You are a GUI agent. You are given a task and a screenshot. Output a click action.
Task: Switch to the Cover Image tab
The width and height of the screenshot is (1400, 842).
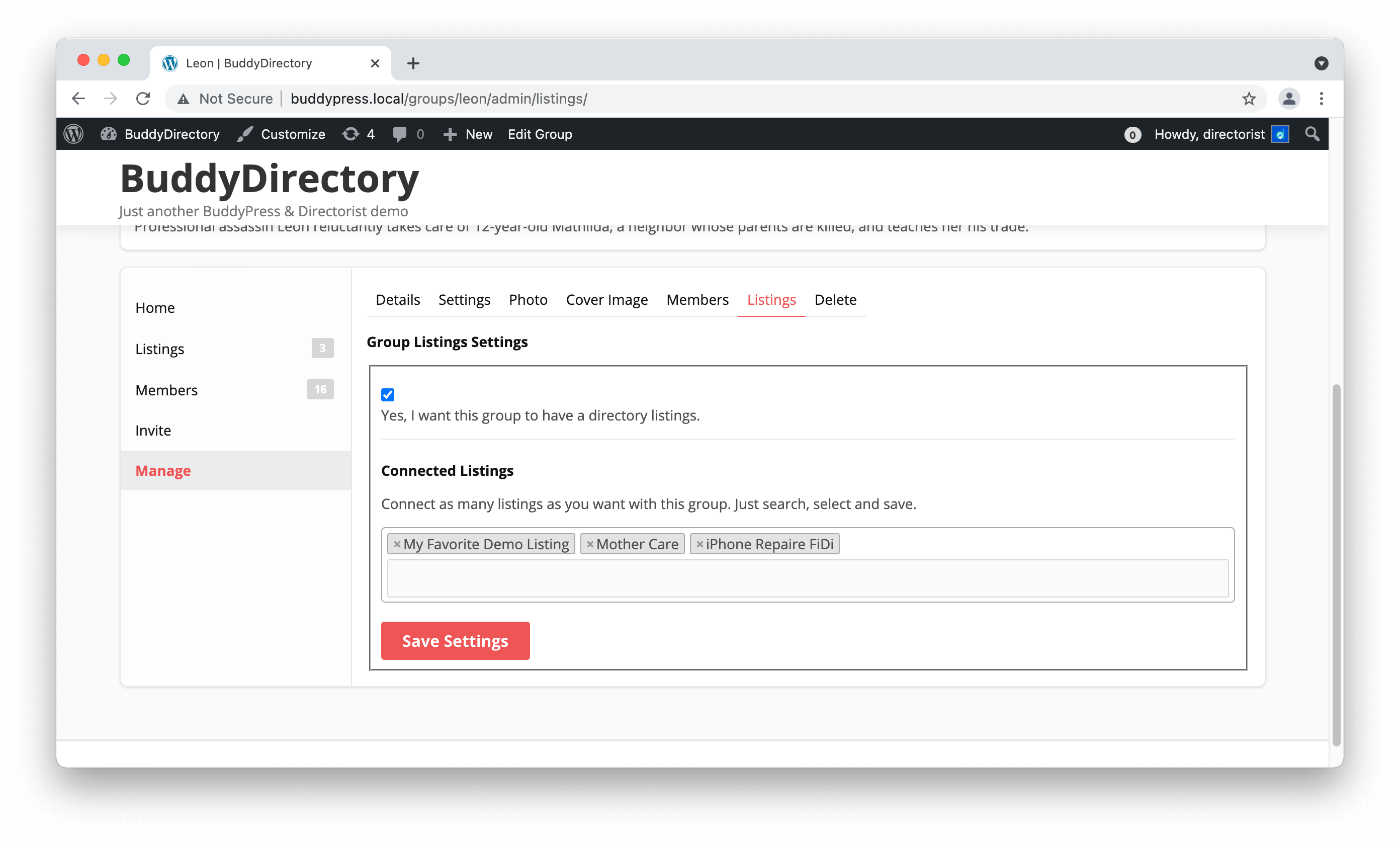click(606, 300)
